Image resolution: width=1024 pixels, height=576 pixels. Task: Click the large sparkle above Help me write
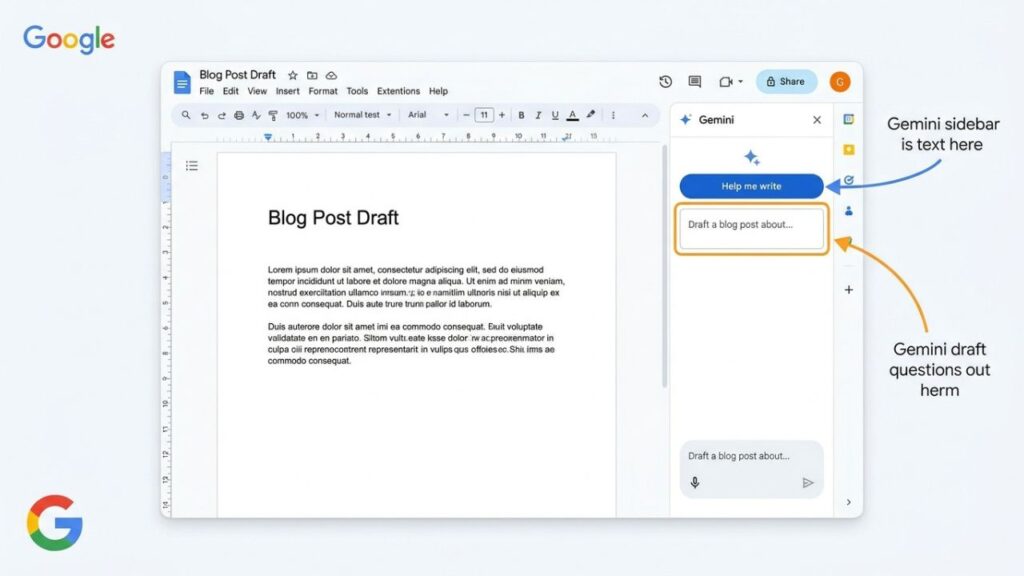coord(752,157)
